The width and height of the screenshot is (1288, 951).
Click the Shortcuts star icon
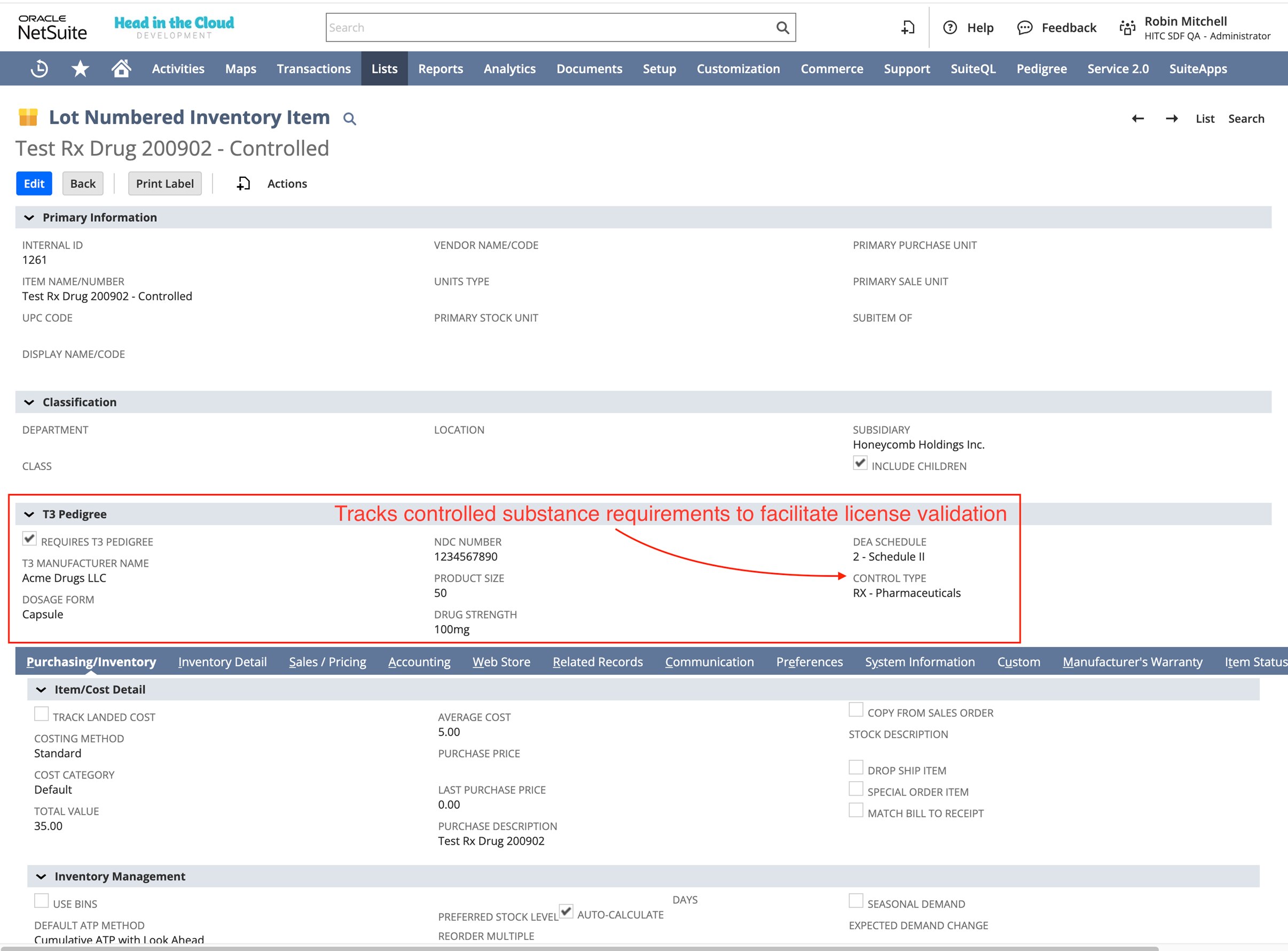pyautogui.click(x=80, y=68)
